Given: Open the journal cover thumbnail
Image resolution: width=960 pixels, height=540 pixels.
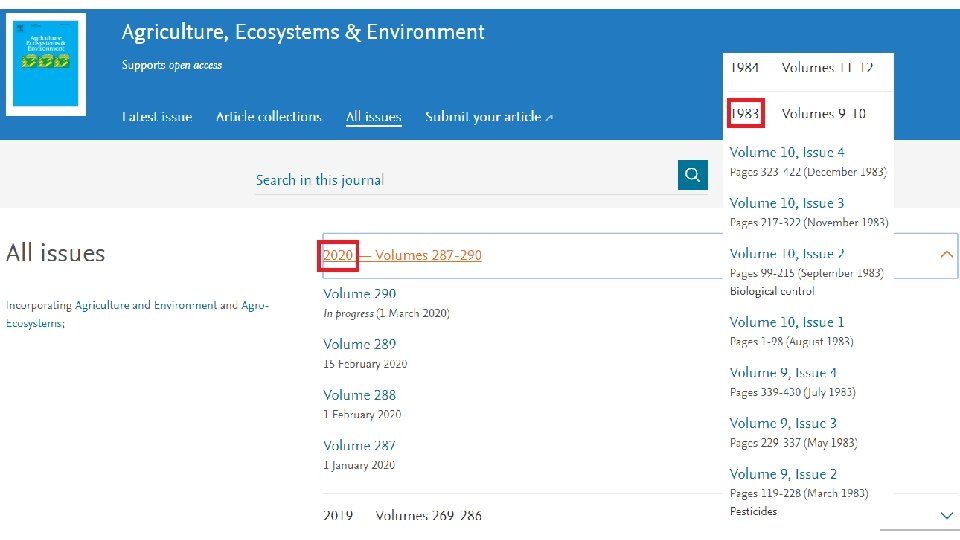Looking at the screenshot, I should pos(46,62).
